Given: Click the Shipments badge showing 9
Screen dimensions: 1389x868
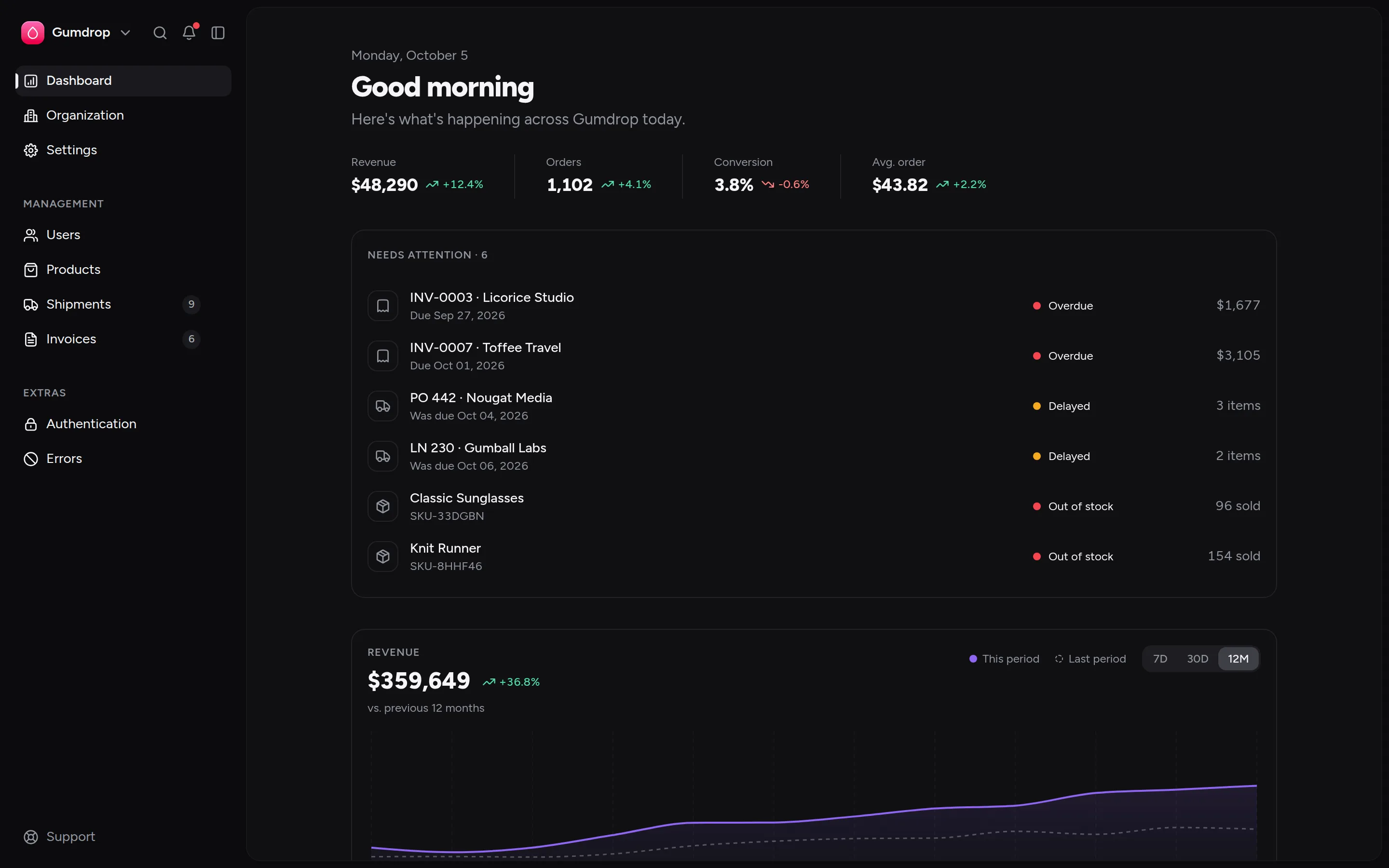Looking at the screenshot, I should pyautogui.click(x=191, y=304).
